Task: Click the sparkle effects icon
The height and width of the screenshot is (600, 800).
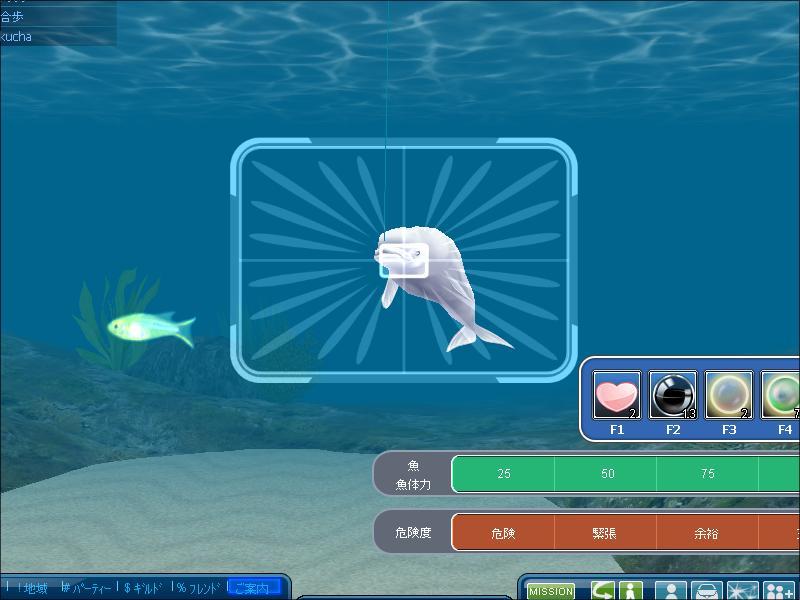Action: pos(742,591)
